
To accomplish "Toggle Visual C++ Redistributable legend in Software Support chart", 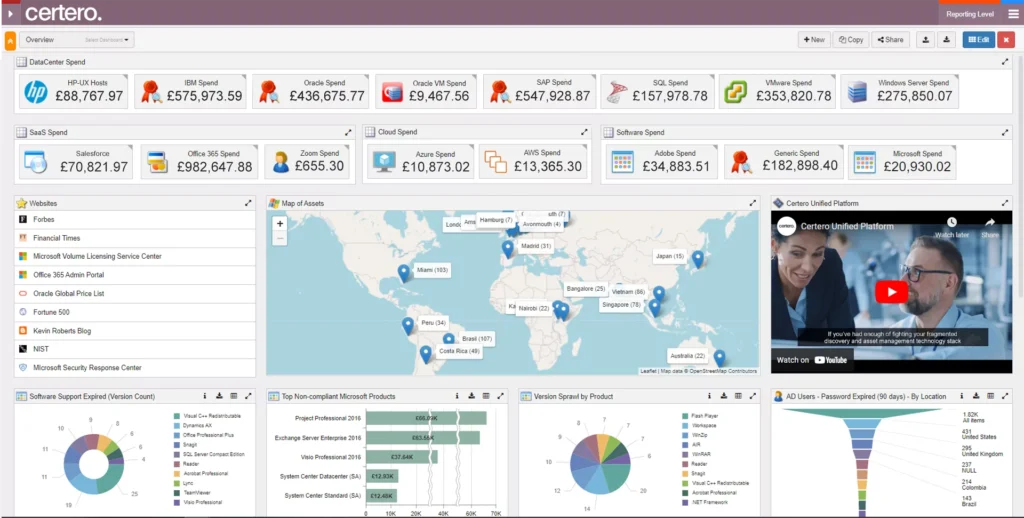I will click(x=207, y=416).
